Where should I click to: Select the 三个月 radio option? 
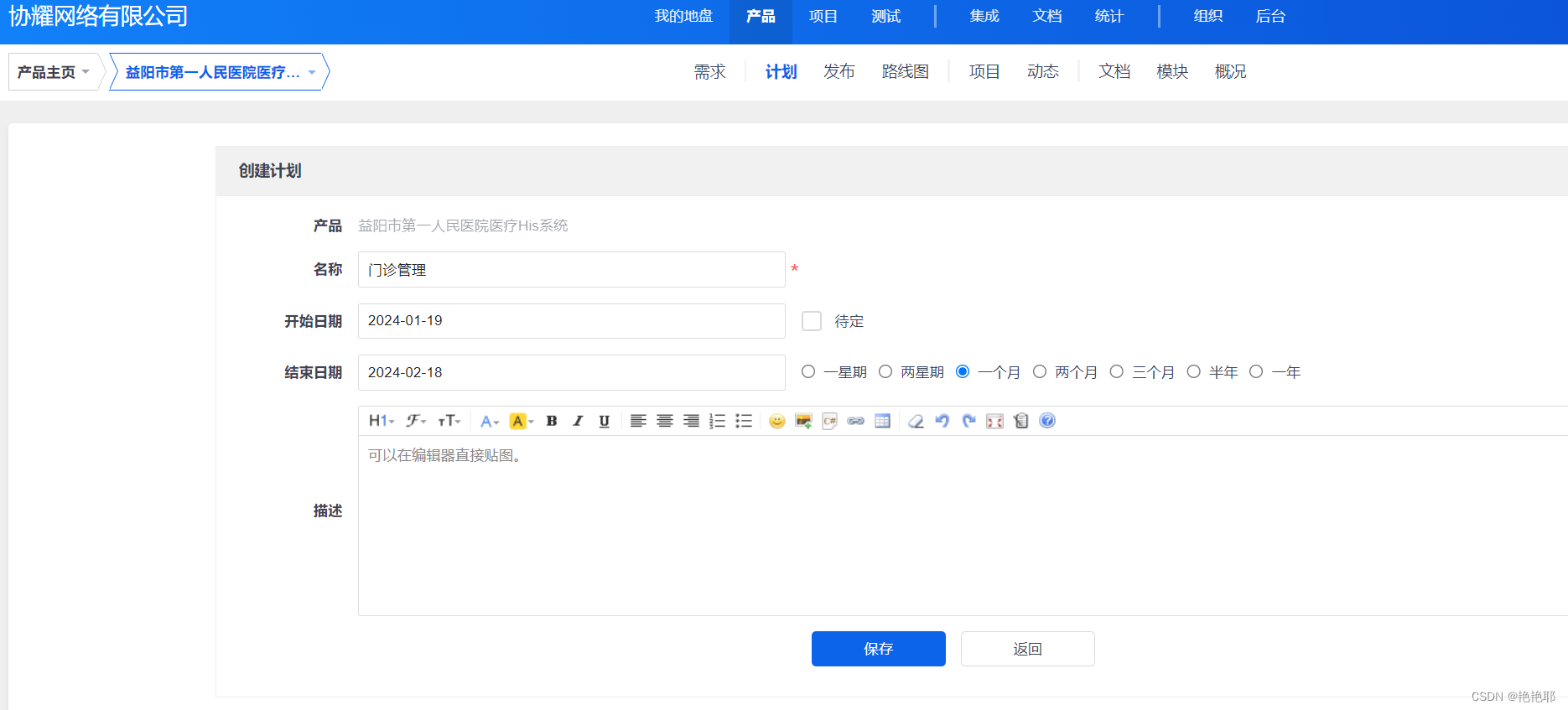click(1117, 371)
